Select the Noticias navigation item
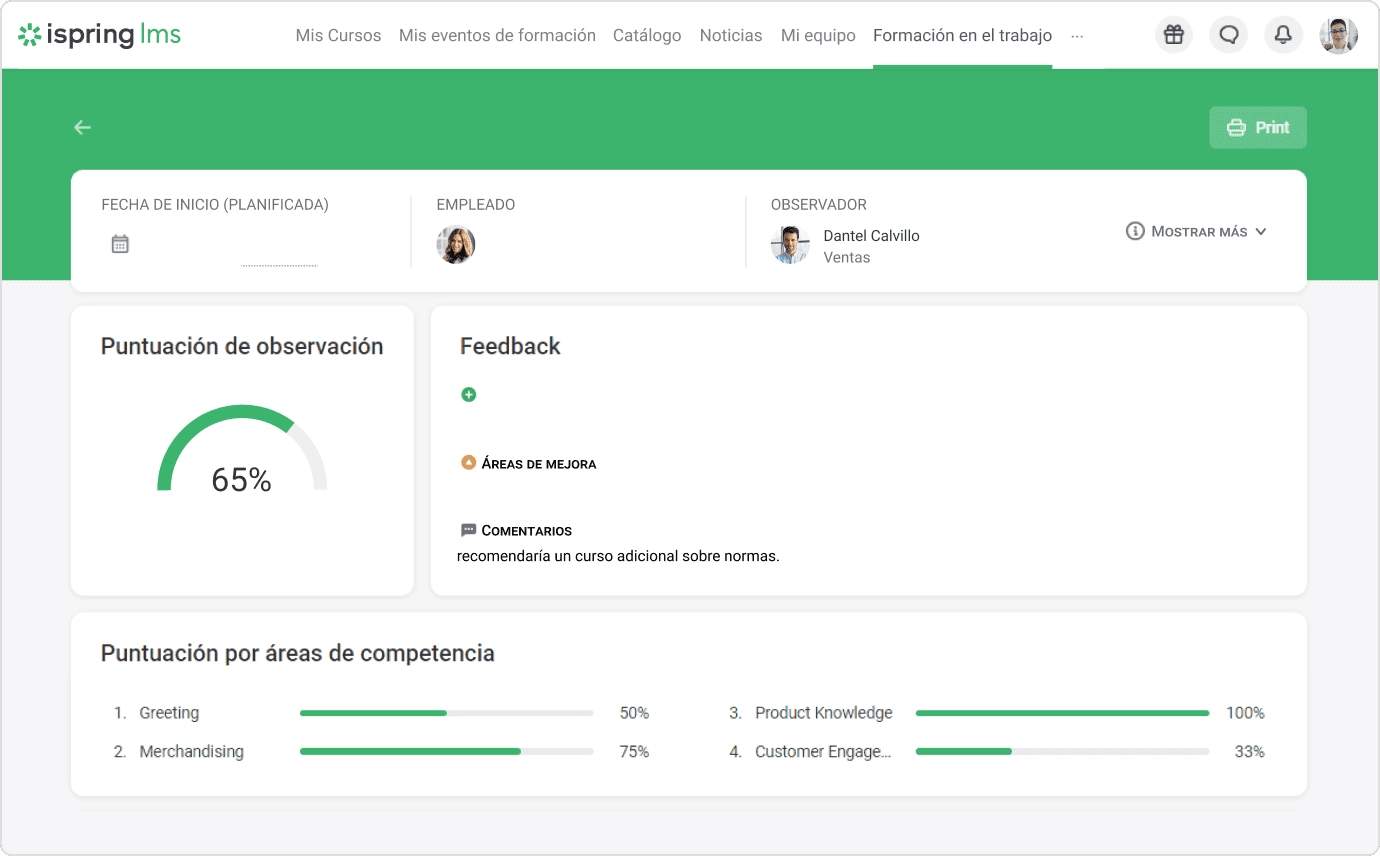 (731, 35)
